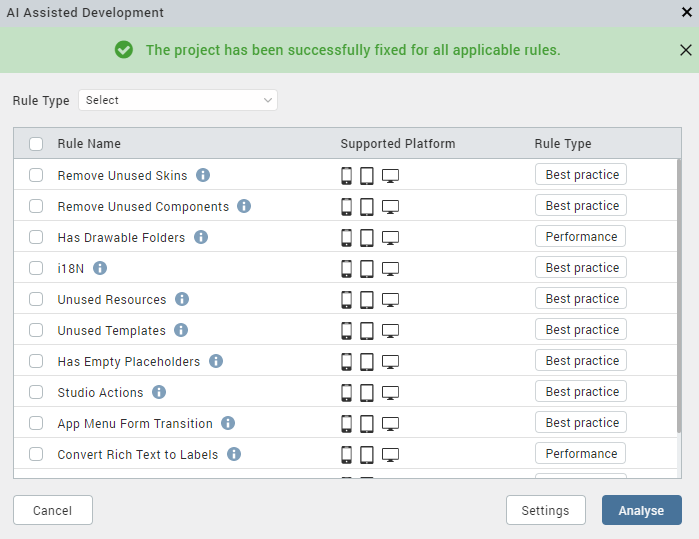Click info icon for Convert Rich Text to Labels
Viewport: 699px width, 539px height.
(234, 454)
